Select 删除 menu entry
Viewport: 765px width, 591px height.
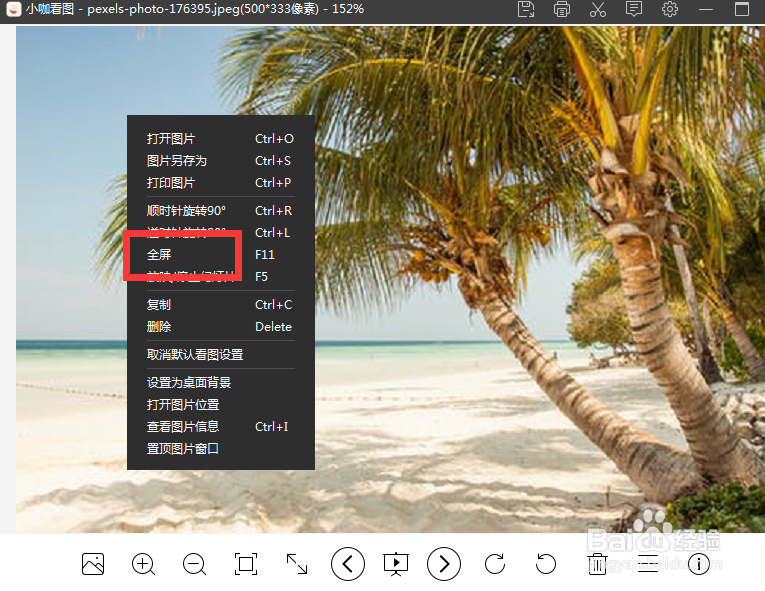[221, 326]
